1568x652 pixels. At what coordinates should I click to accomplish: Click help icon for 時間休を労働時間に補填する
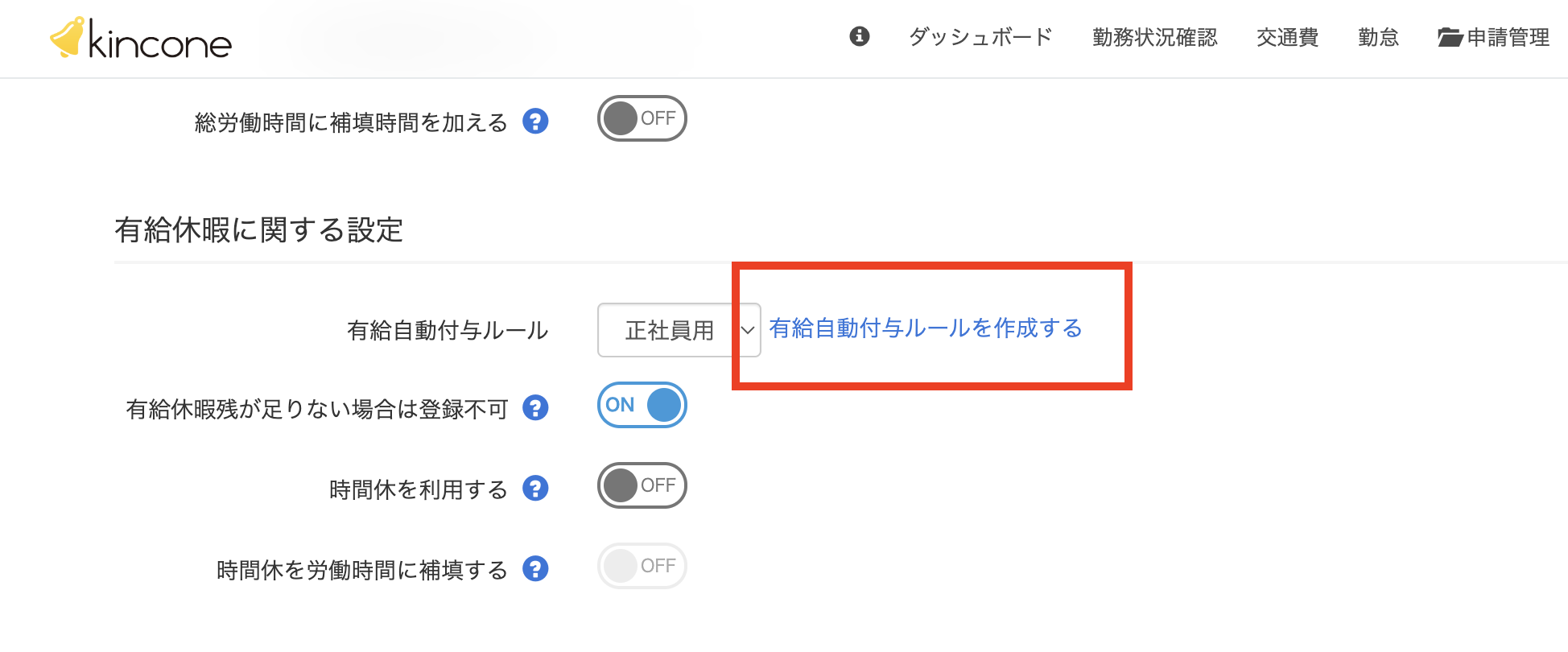tap(535, 569)
